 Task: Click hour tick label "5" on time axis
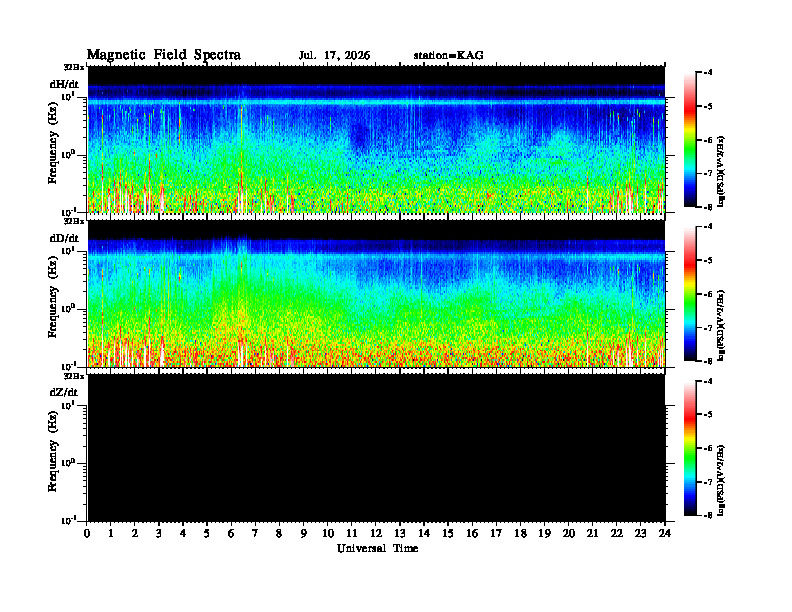click(x=207, y=534)
